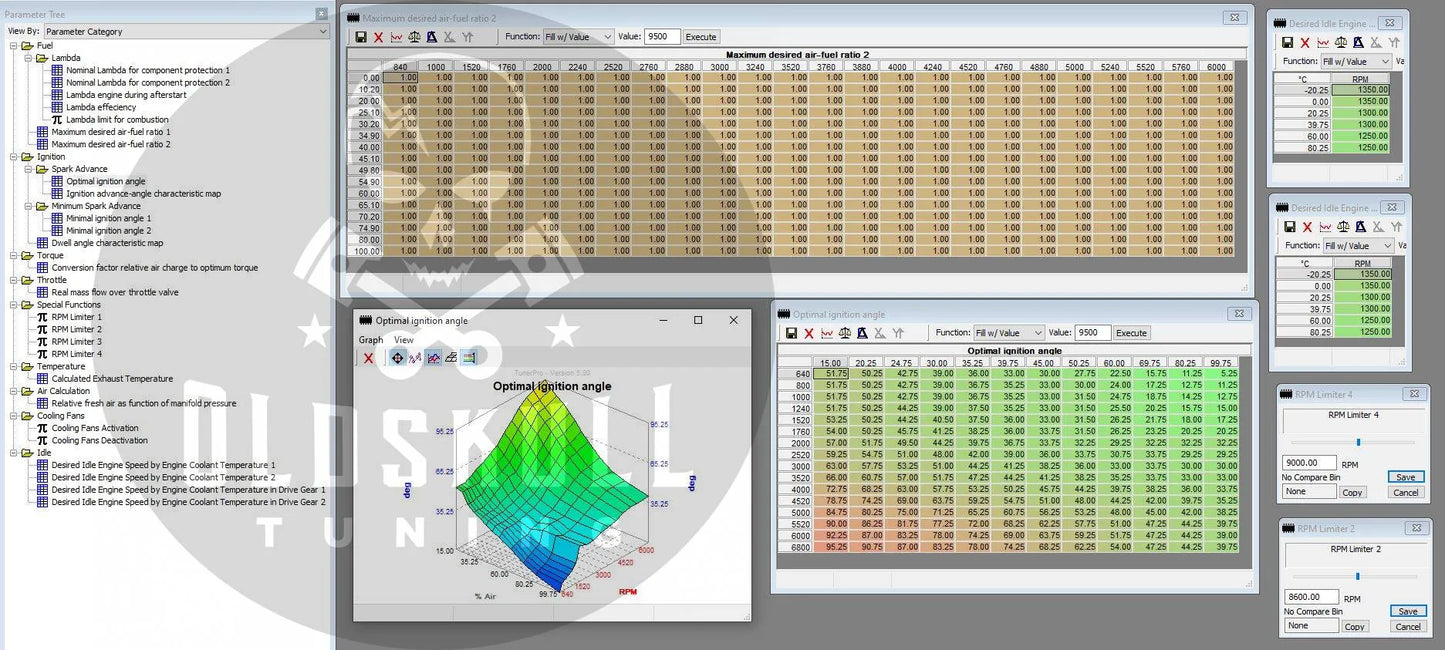The image size is (1445, 650).
Task: Click Execute button in air-fuel ratio window
Action: click(x=700, y=37)
